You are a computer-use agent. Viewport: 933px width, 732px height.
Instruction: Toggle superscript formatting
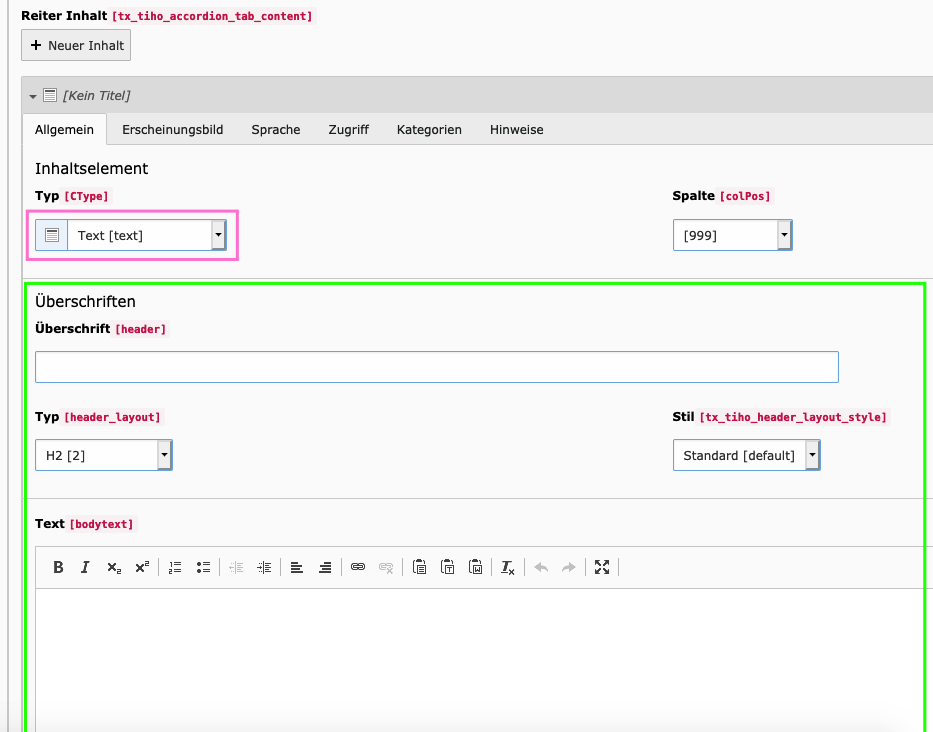(142, 567)
